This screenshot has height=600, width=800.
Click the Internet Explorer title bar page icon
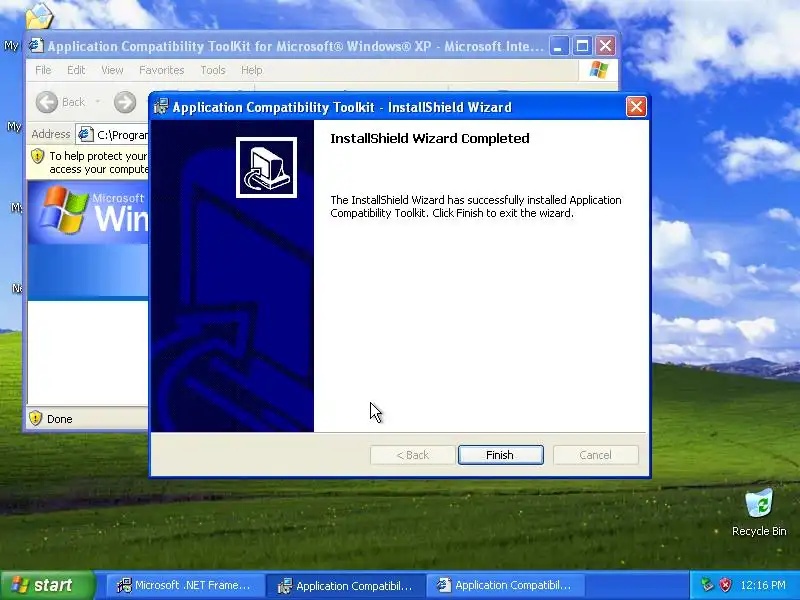(36, 46)
